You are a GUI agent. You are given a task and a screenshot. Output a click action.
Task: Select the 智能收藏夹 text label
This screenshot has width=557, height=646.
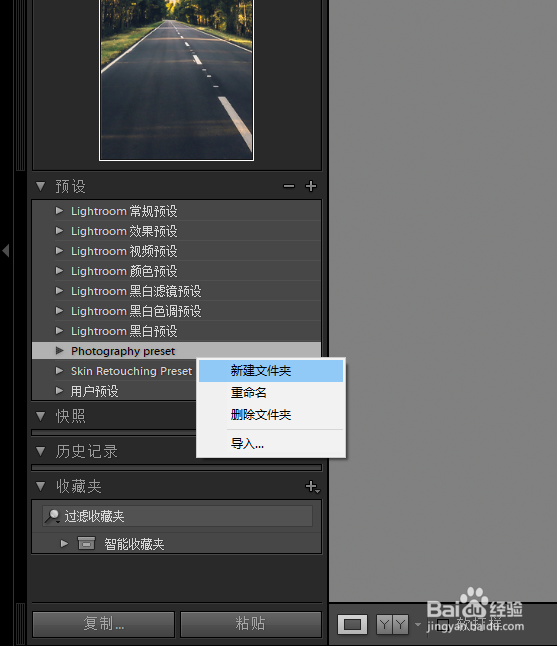134,544
